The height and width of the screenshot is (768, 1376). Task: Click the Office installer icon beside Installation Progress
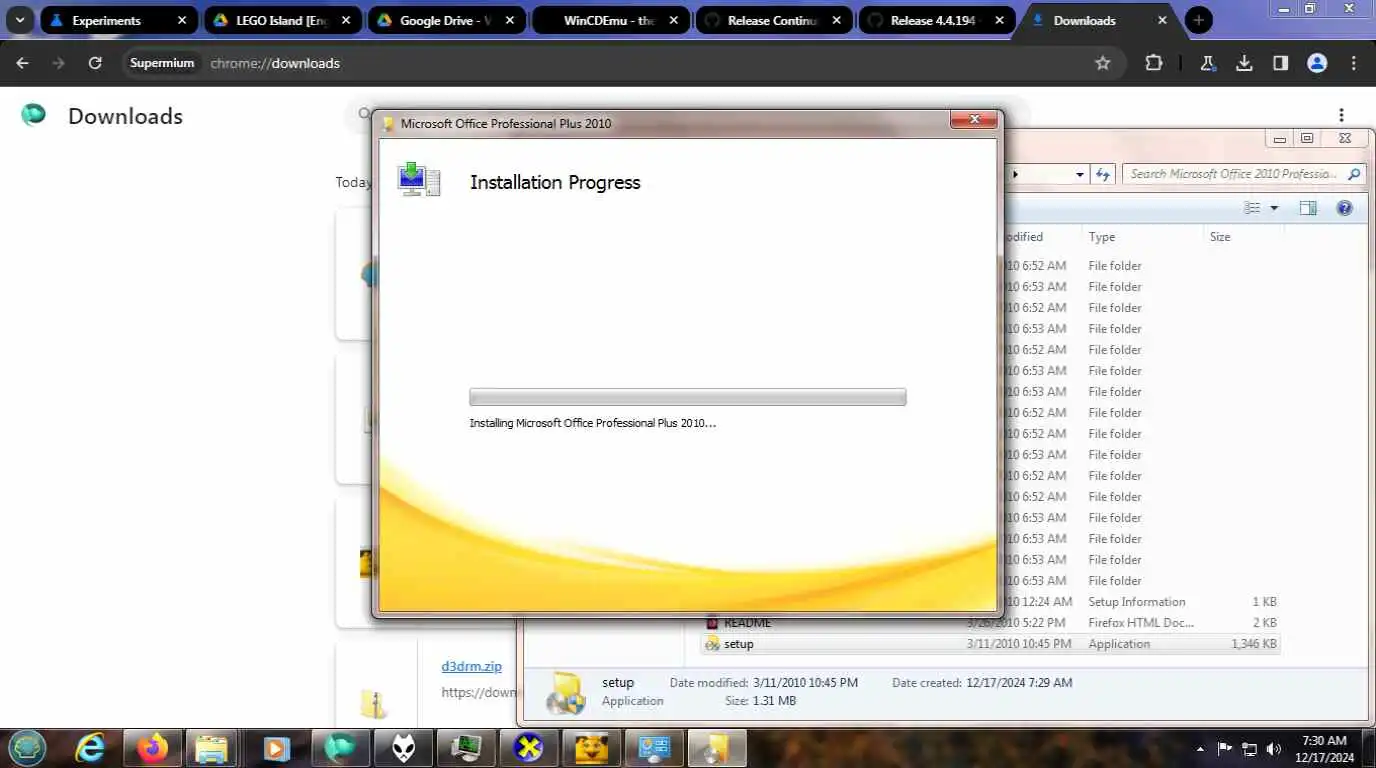click(418, 179)
